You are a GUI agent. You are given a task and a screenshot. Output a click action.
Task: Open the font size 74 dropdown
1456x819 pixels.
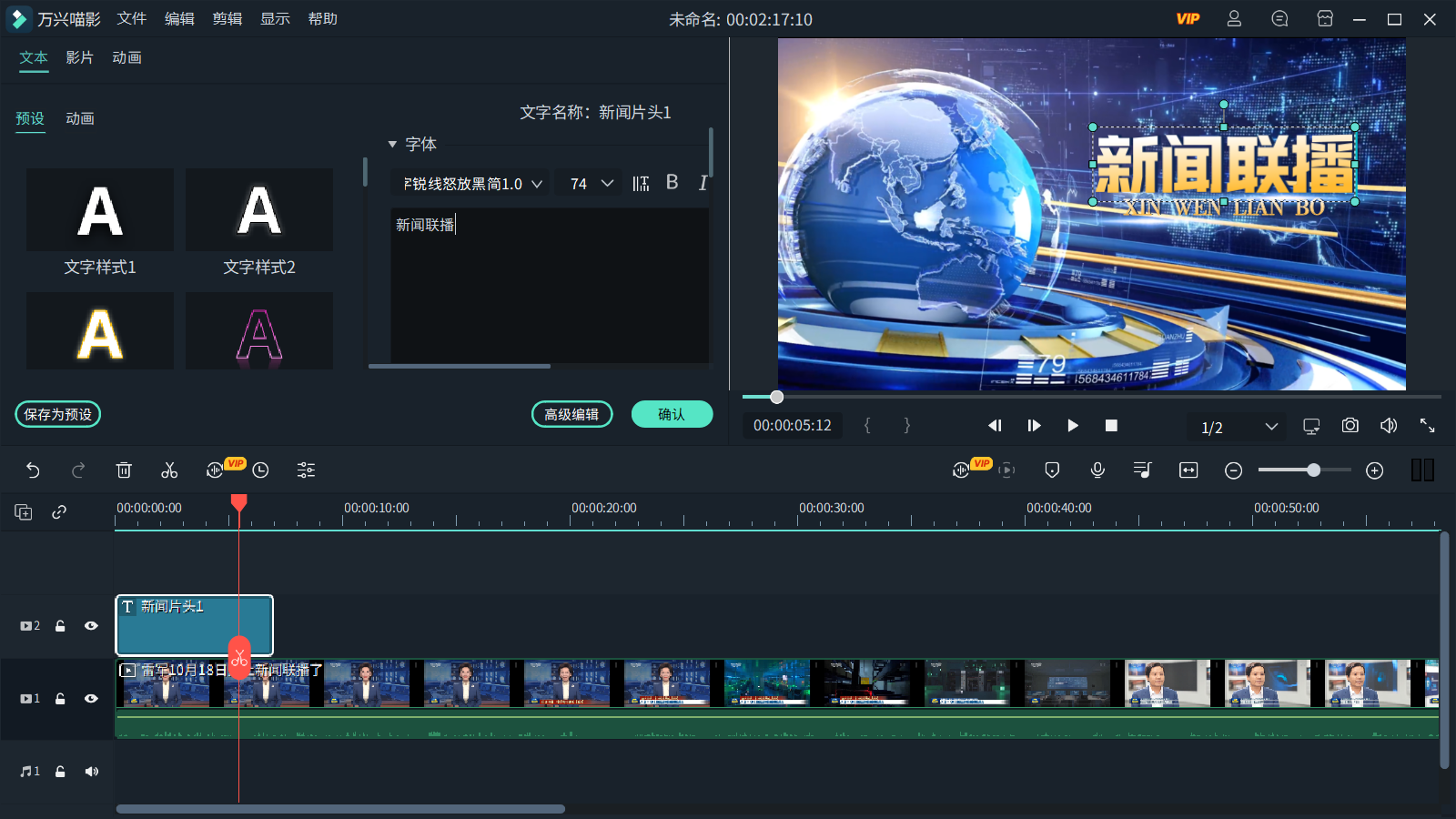[x=608, y=183]
